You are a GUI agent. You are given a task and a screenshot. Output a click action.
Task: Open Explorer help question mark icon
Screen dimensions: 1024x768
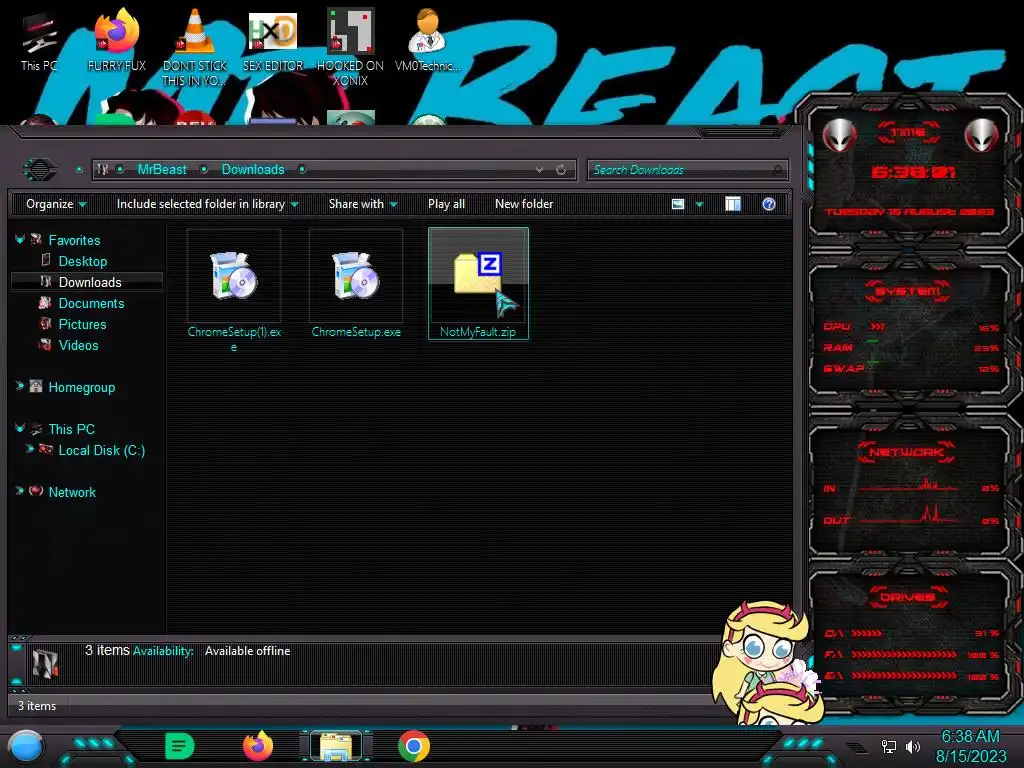click(x=769, y=204)
